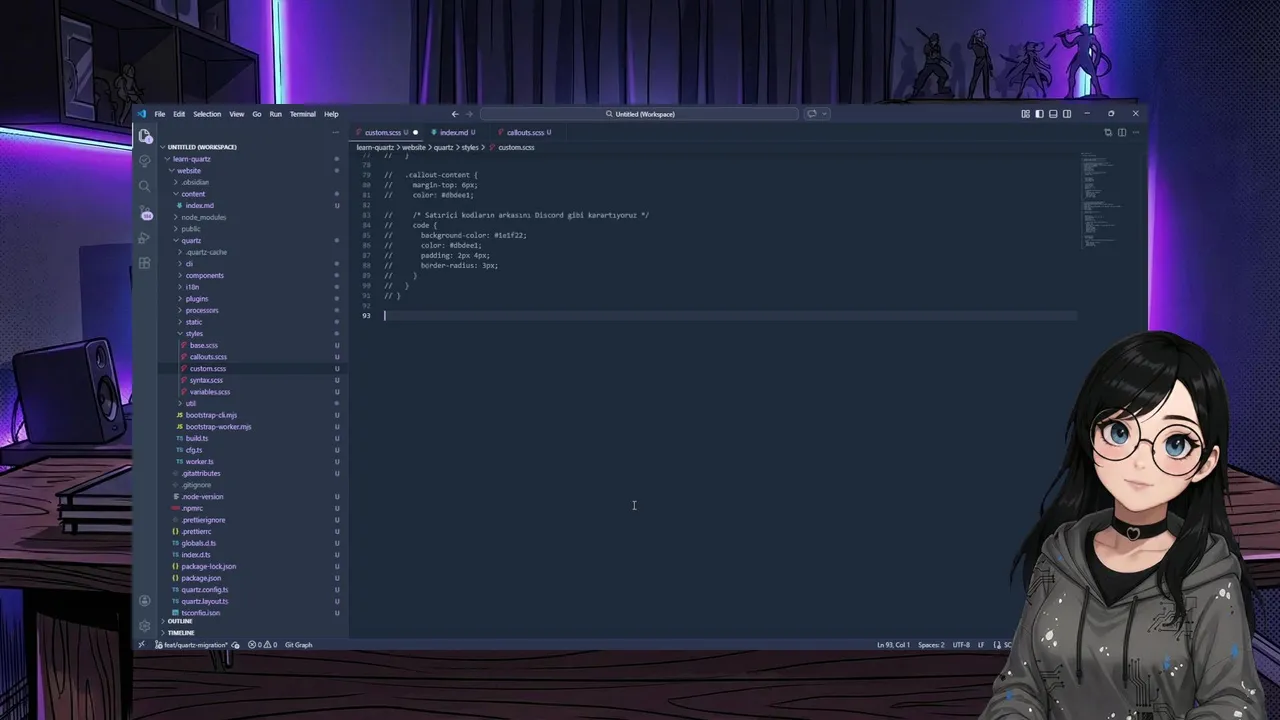Open editor More Actions ellipsis
1280x720 pixels.
1136,132
